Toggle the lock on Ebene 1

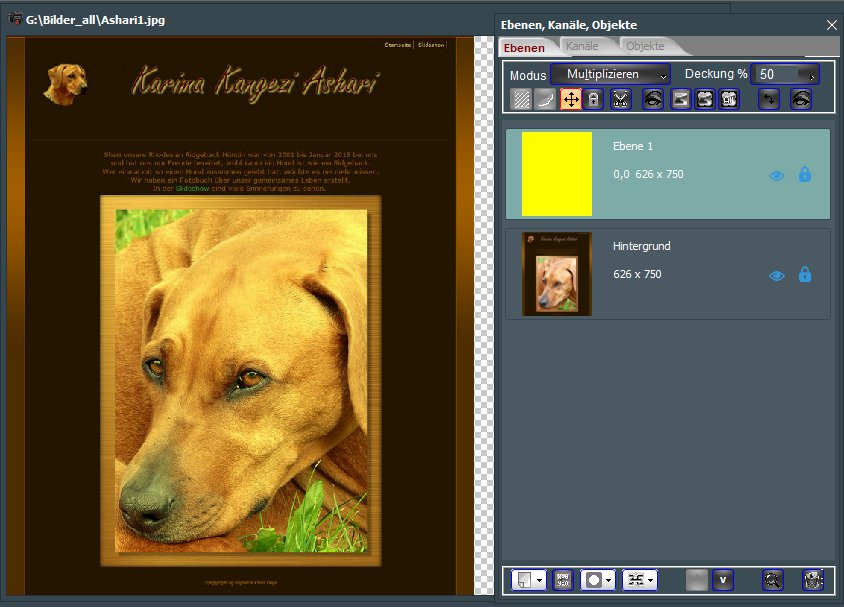click(805, 175)
